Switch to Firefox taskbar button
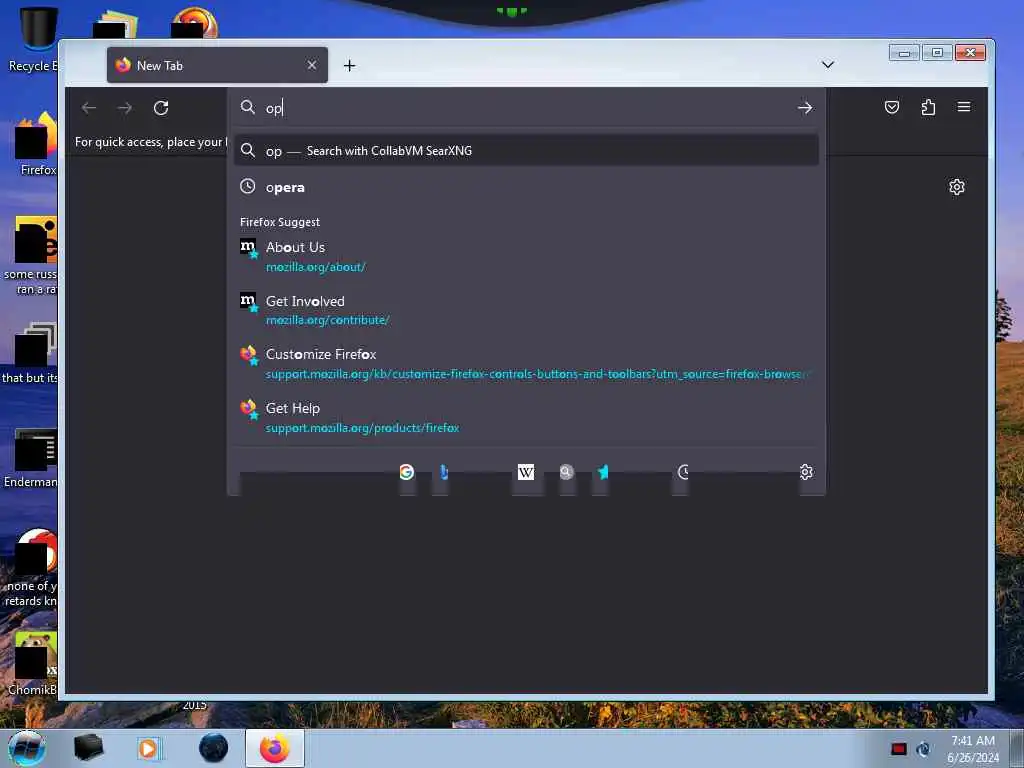The image size is (1024, 768). (x=275, y=748)
